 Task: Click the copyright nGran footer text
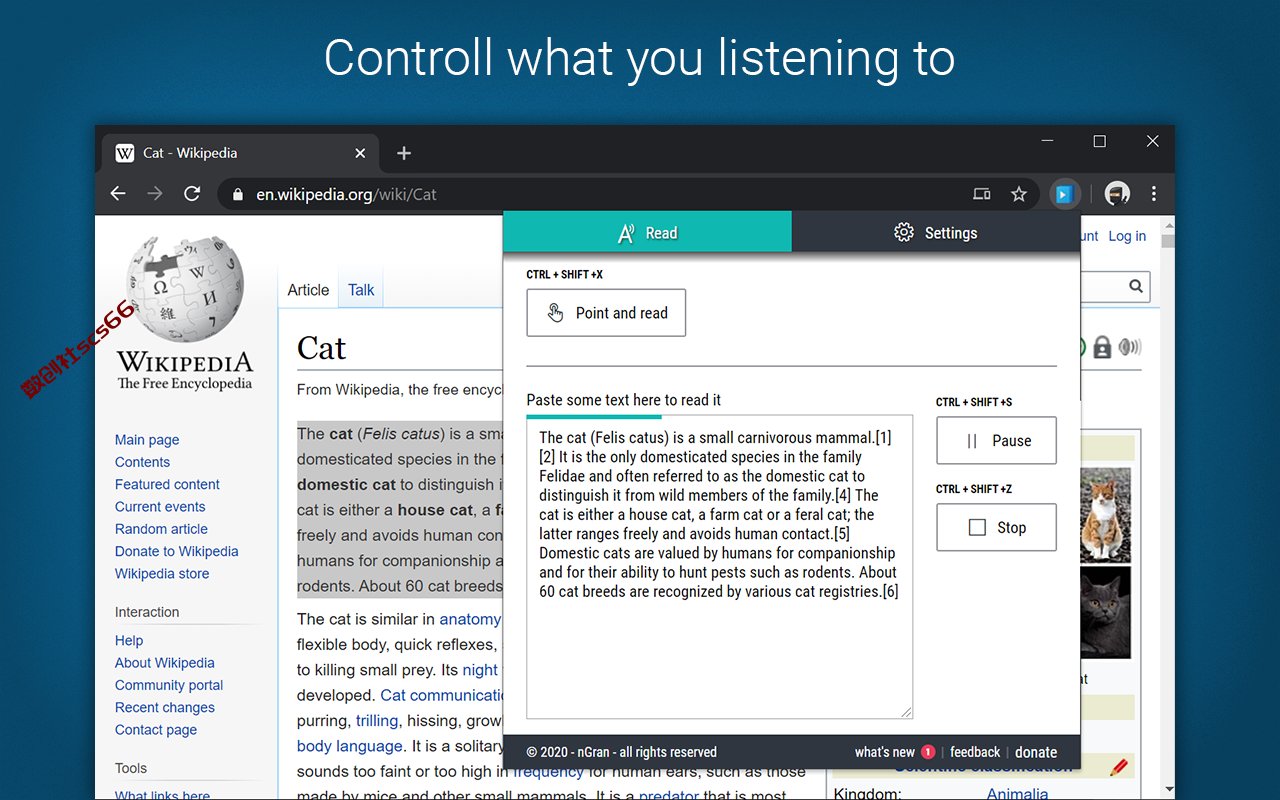[622, 752]
